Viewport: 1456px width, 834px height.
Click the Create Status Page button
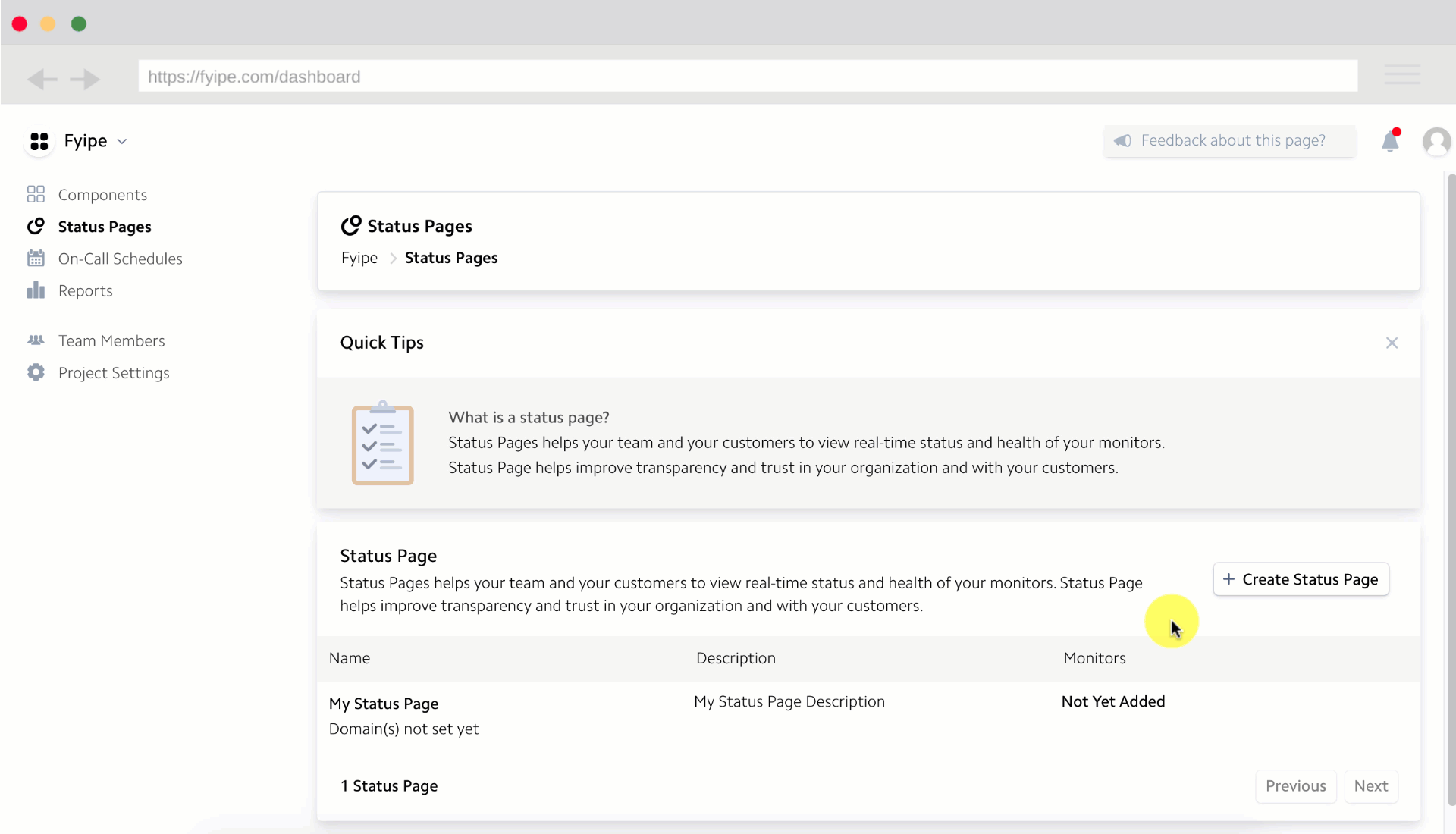tap(1301, 579)
